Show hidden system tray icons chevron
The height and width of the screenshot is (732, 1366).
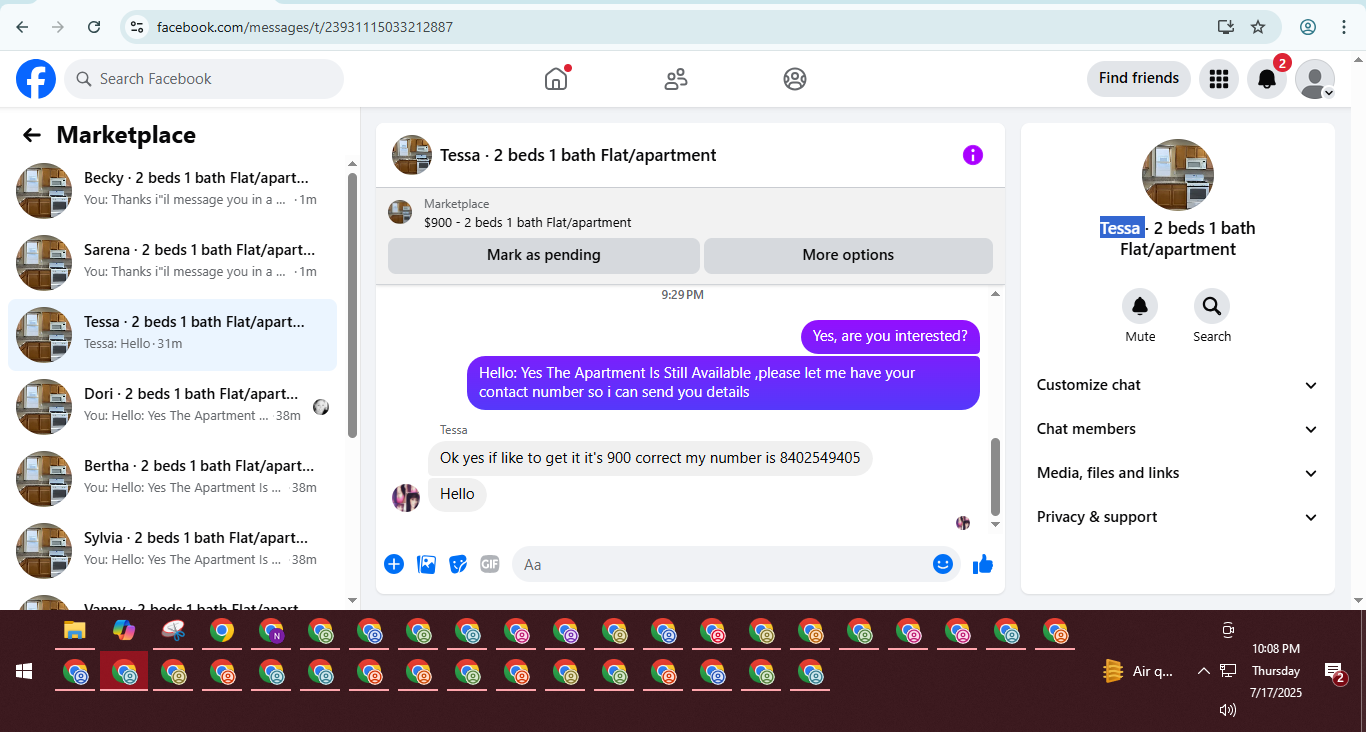click(1204, 671)
